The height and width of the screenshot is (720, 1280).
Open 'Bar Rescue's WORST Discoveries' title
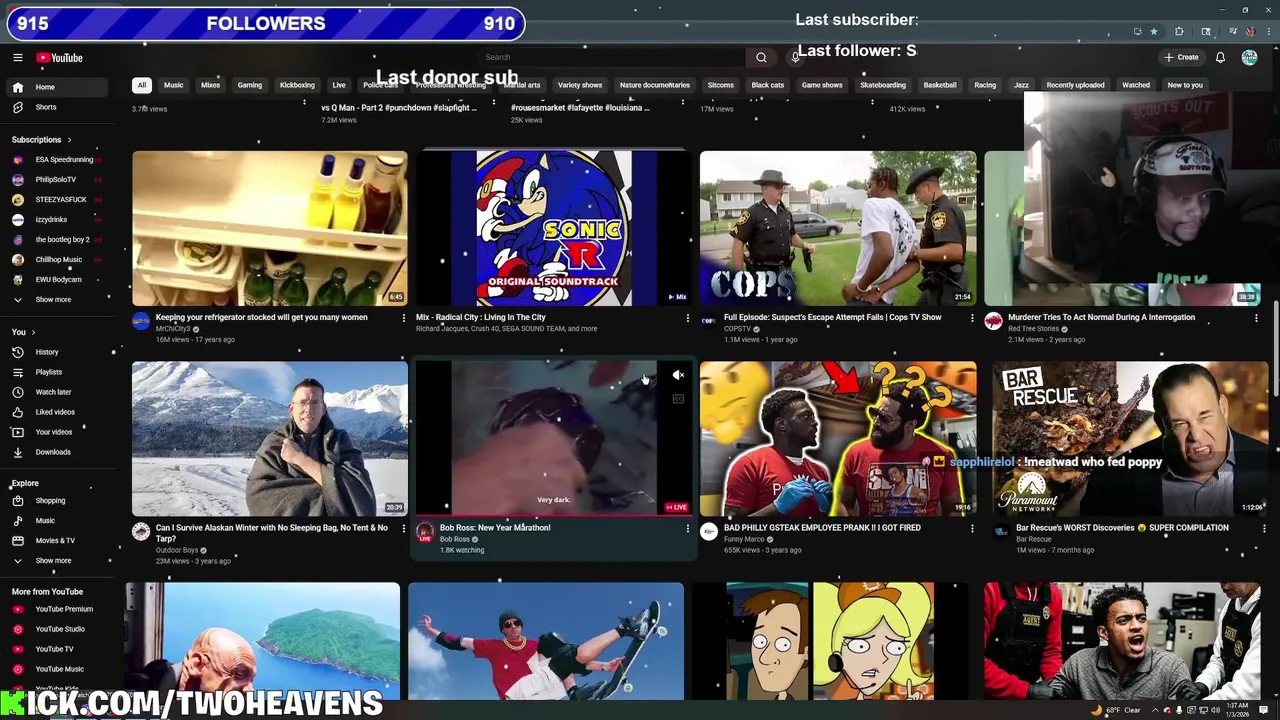click(1122, 528)
